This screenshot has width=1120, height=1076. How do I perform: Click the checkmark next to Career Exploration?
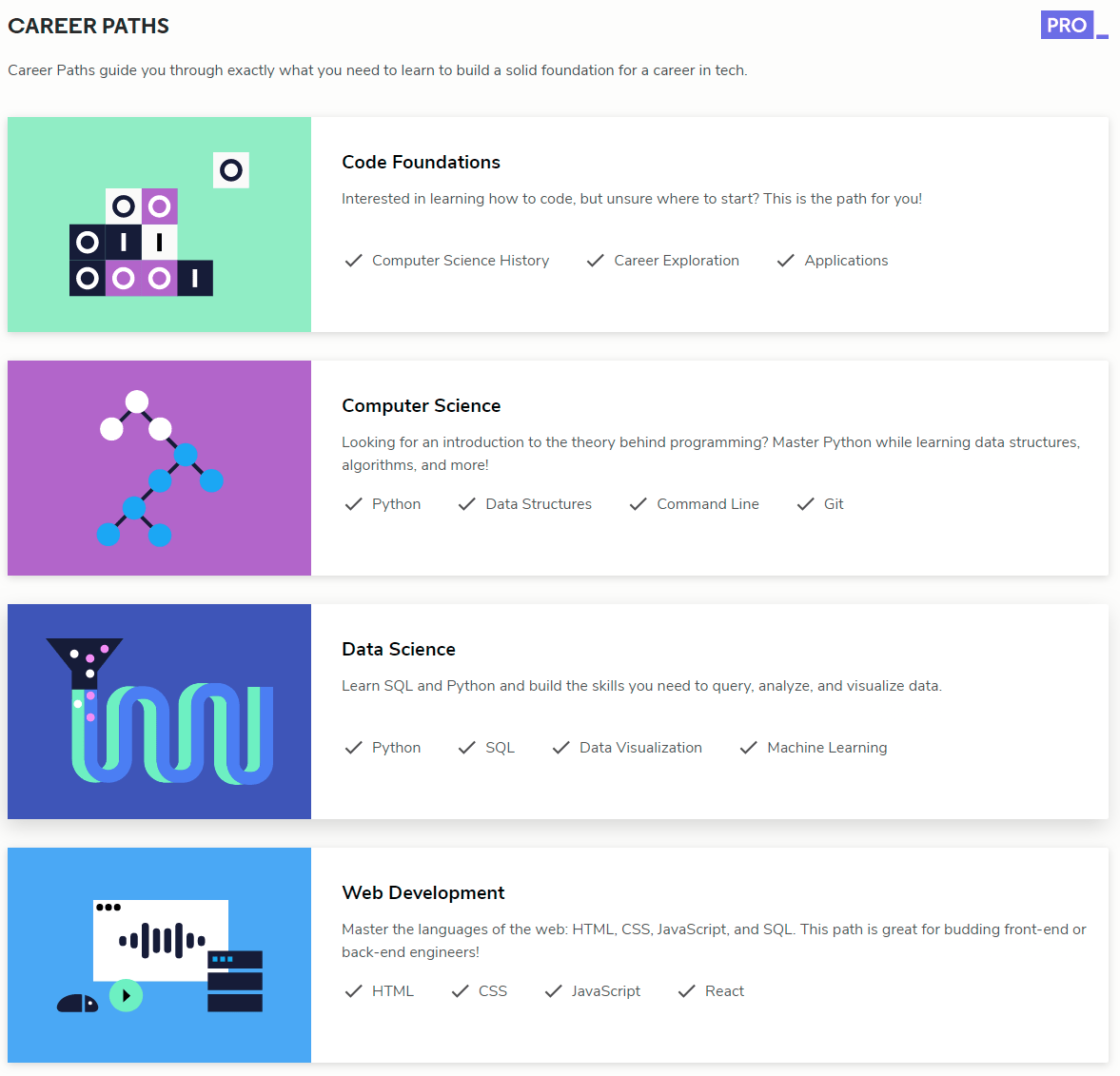[596, 261]
